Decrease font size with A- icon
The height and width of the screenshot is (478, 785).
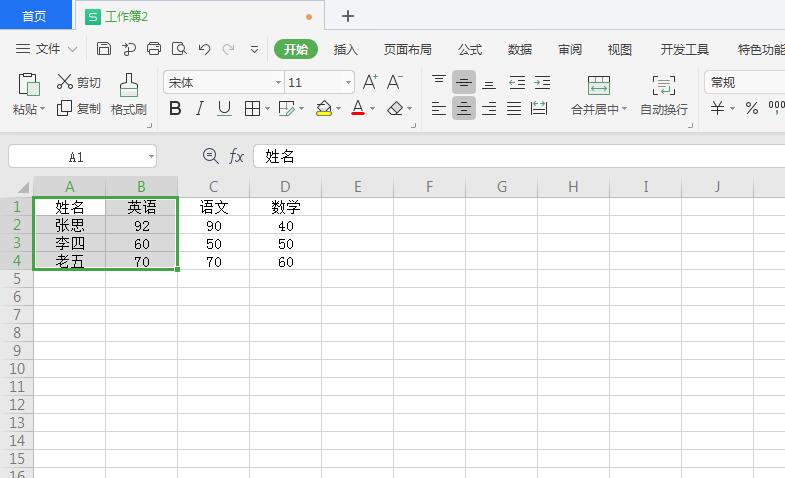click(x=395, y=82)
